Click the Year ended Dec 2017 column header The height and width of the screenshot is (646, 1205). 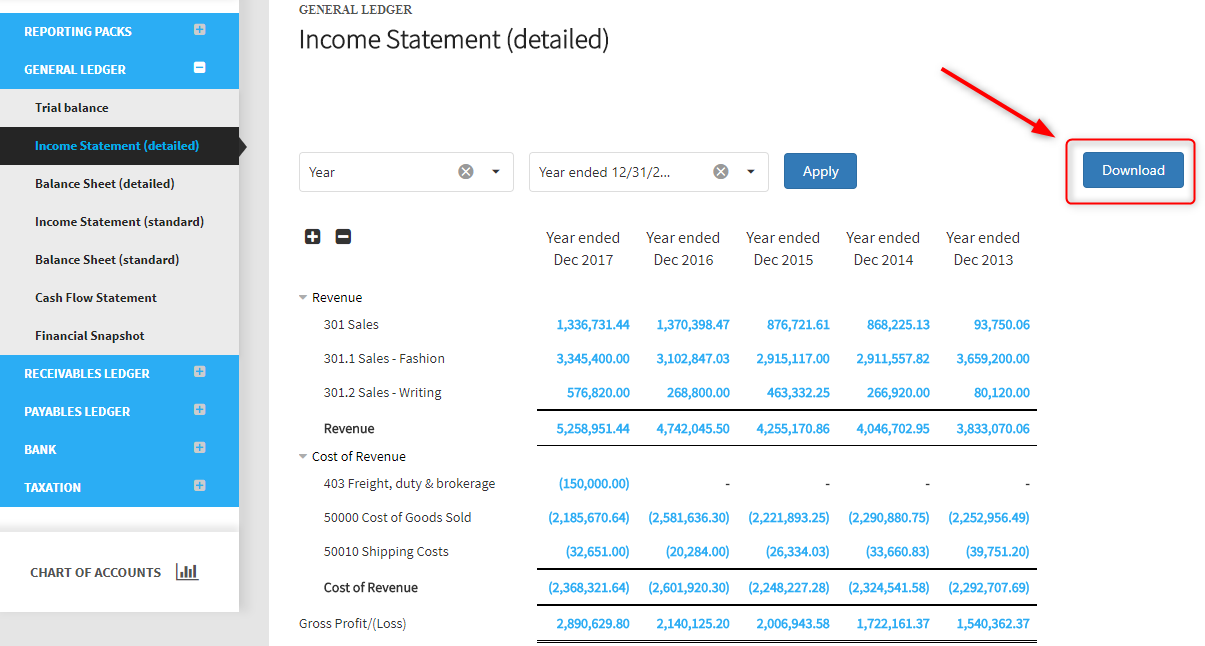point(583,249)
